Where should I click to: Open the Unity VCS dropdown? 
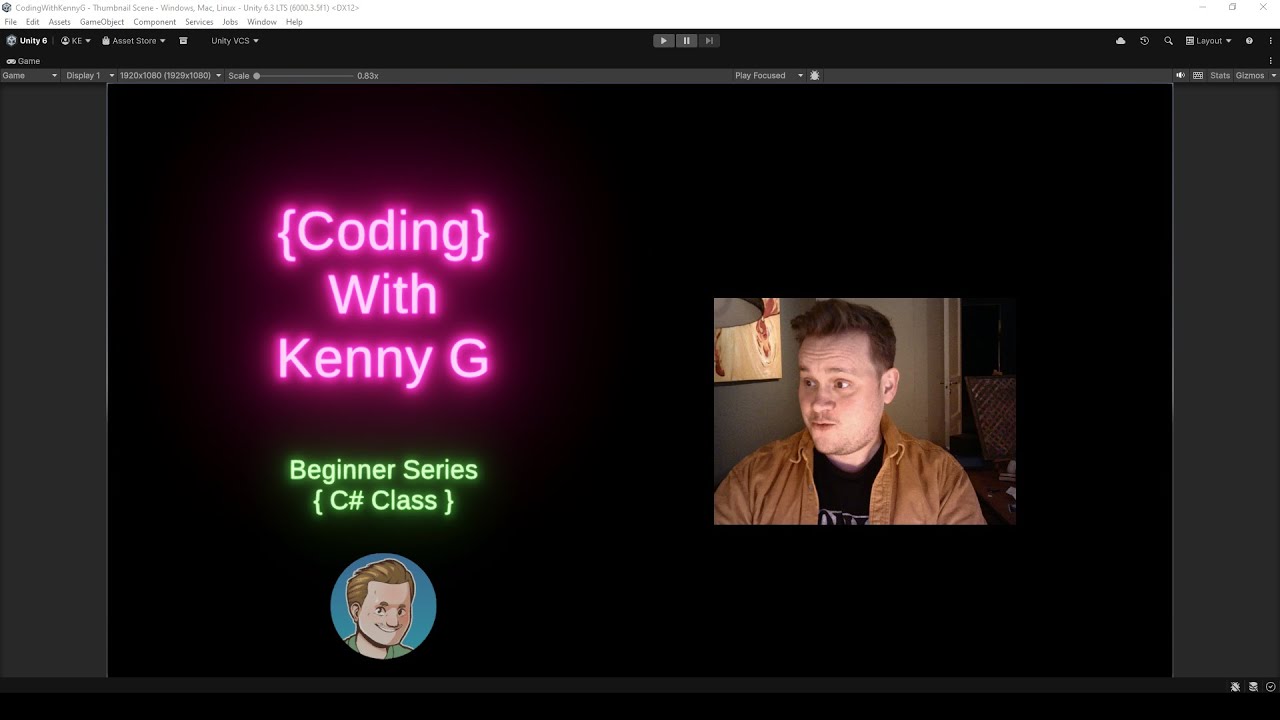tap(235, 41)
